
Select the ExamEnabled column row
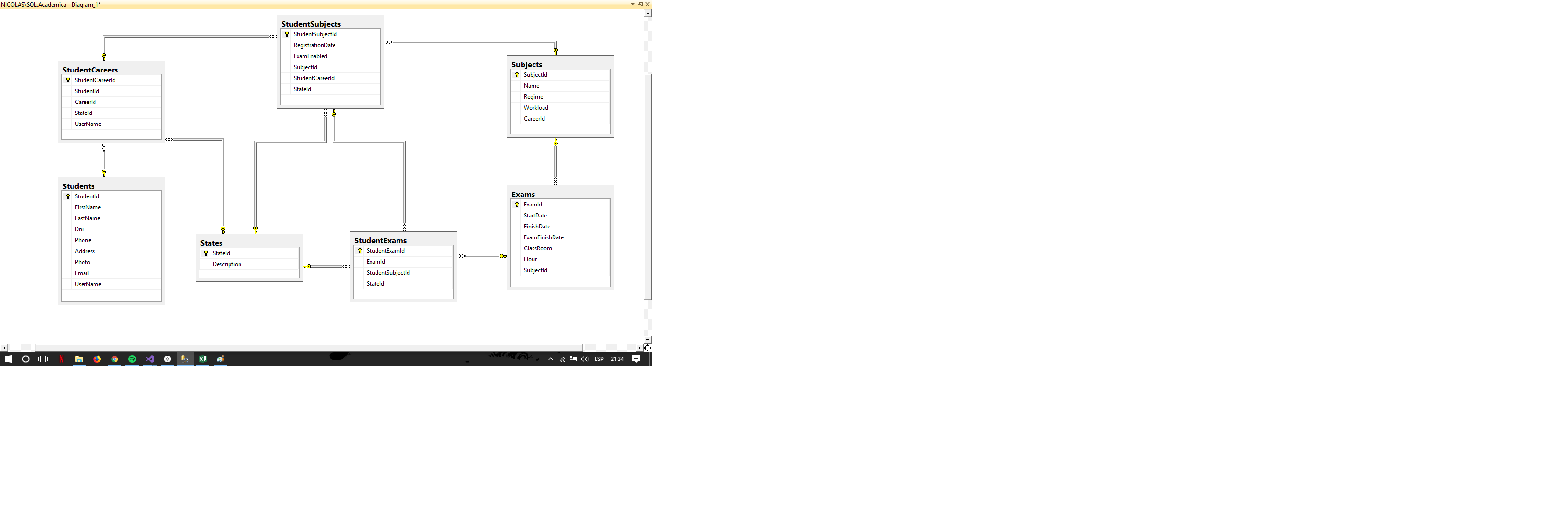(x=331, y=57)
